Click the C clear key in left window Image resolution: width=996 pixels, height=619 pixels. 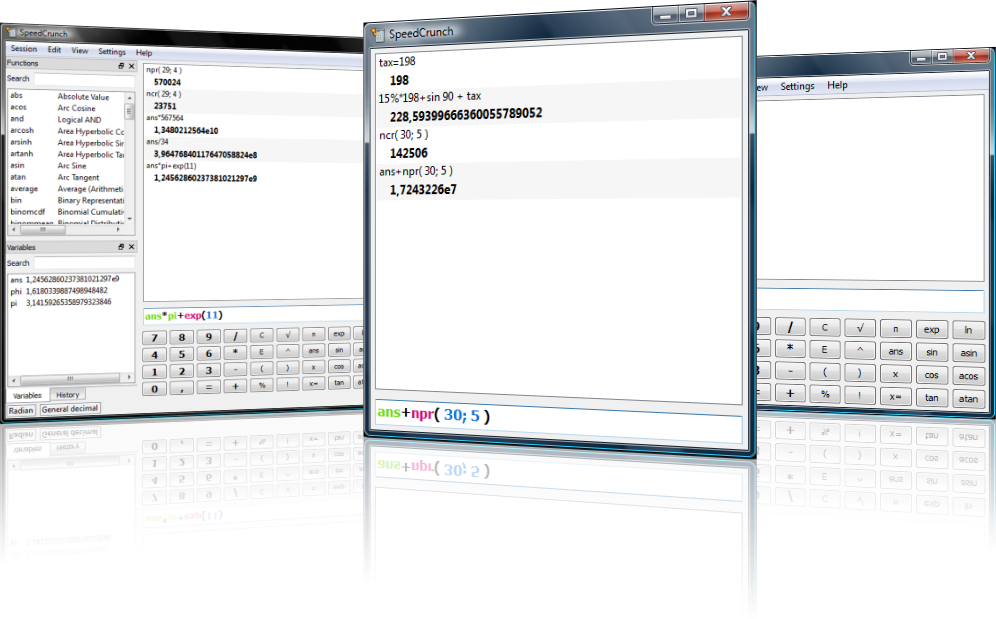click(261, 335)
